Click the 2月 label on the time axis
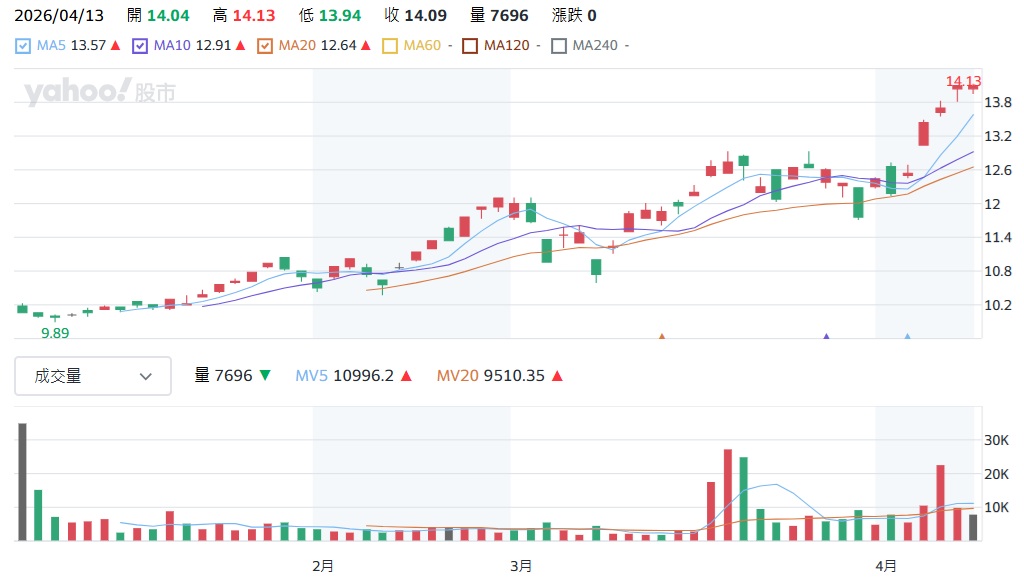 pyautogui.click(x=323, y=566)
